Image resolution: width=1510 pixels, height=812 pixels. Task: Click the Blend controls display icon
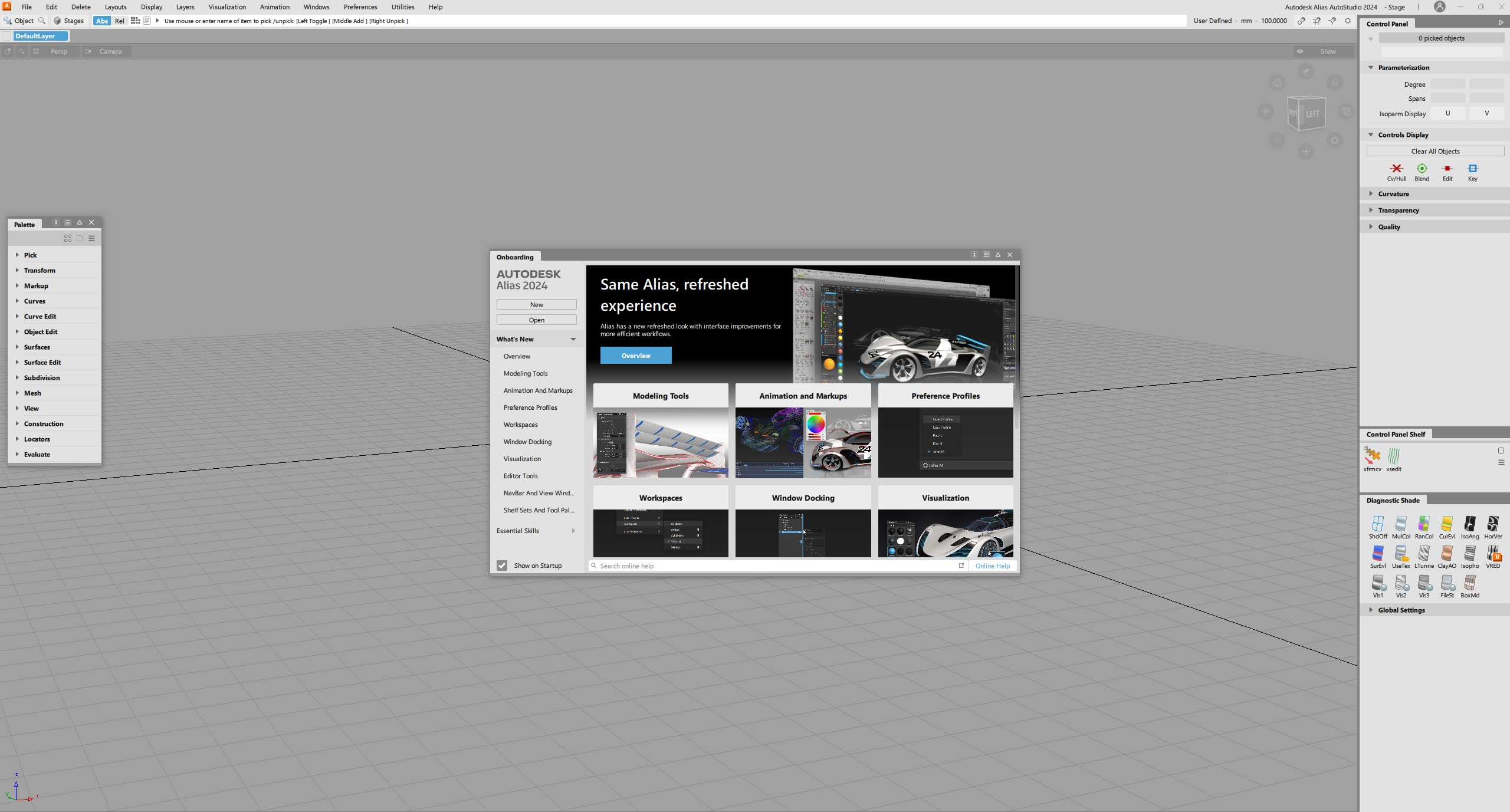pos(1422,169)
